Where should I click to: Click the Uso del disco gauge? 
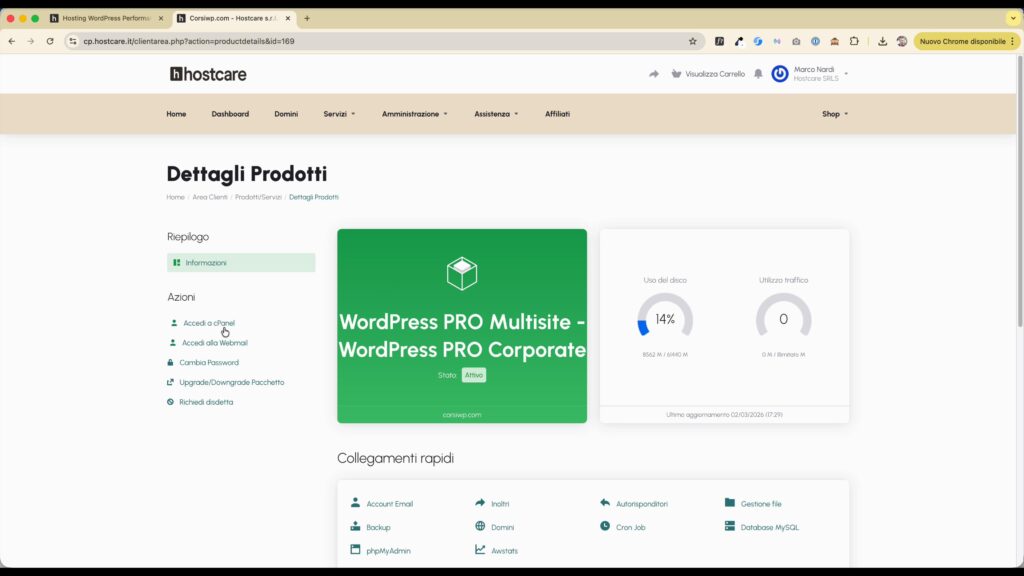pos(665,319)
